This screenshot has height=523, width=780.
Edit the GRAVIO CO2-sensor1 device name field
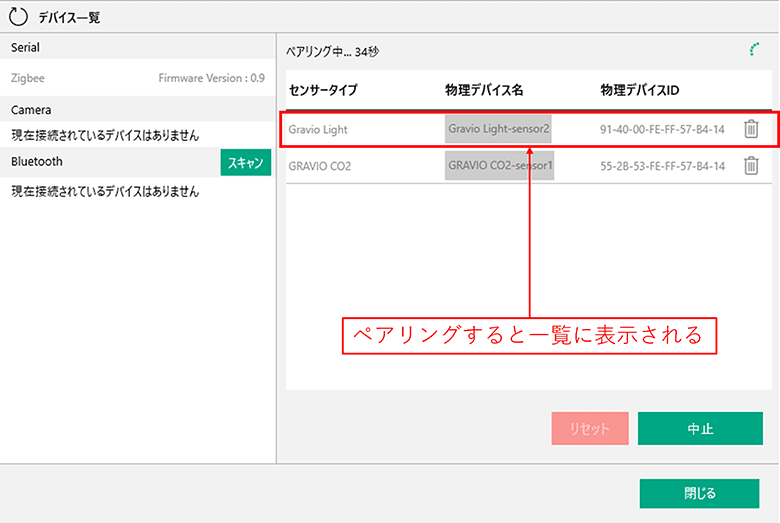click(499, 166)
